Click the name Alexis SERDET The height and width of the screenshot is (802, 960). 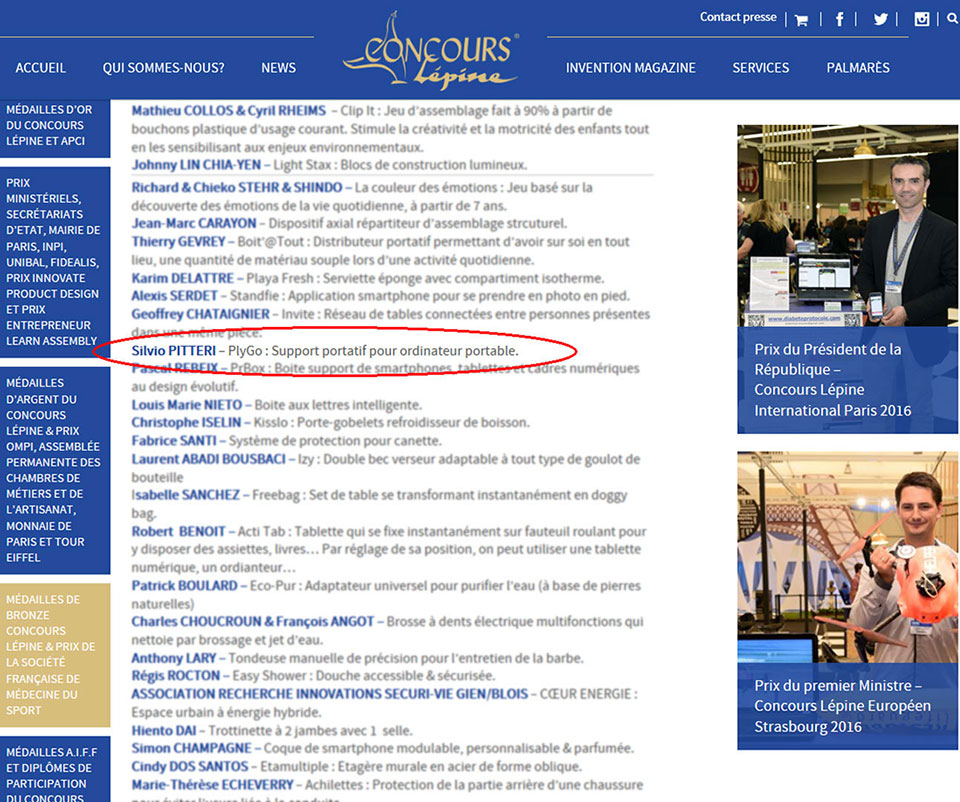pos(174,296)
